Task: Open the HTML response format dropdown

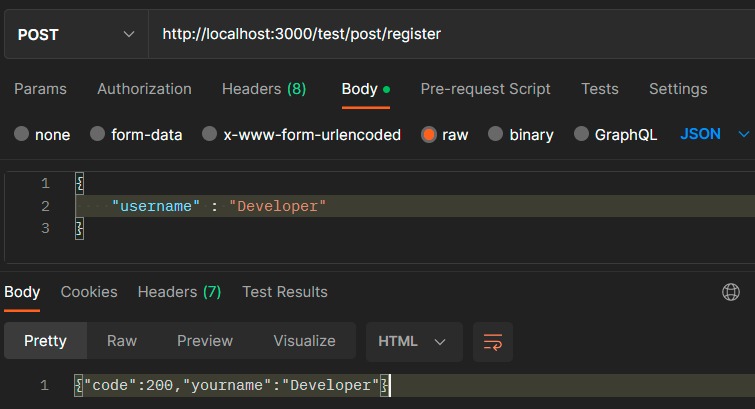Action: tap(414, 342)
